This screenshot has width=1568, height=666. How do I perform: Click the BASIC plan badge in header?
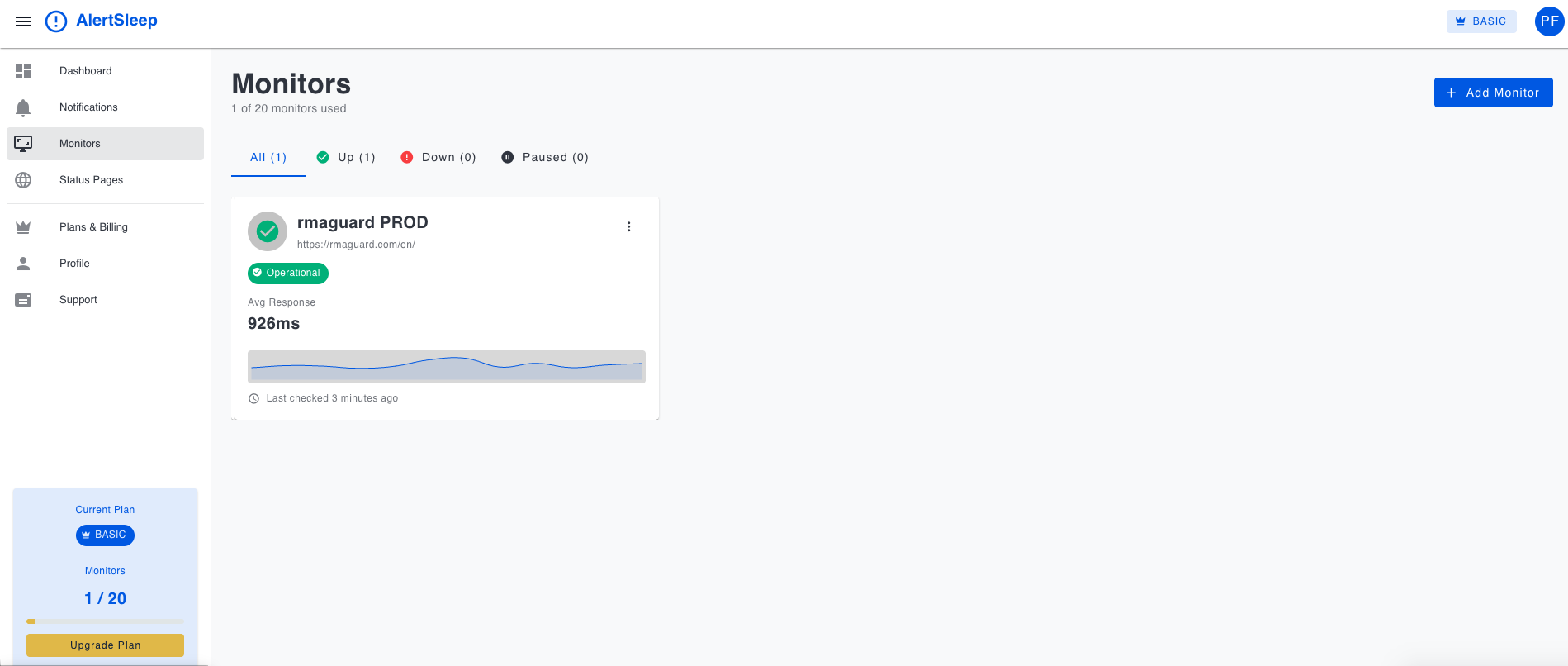point(1480,21)
